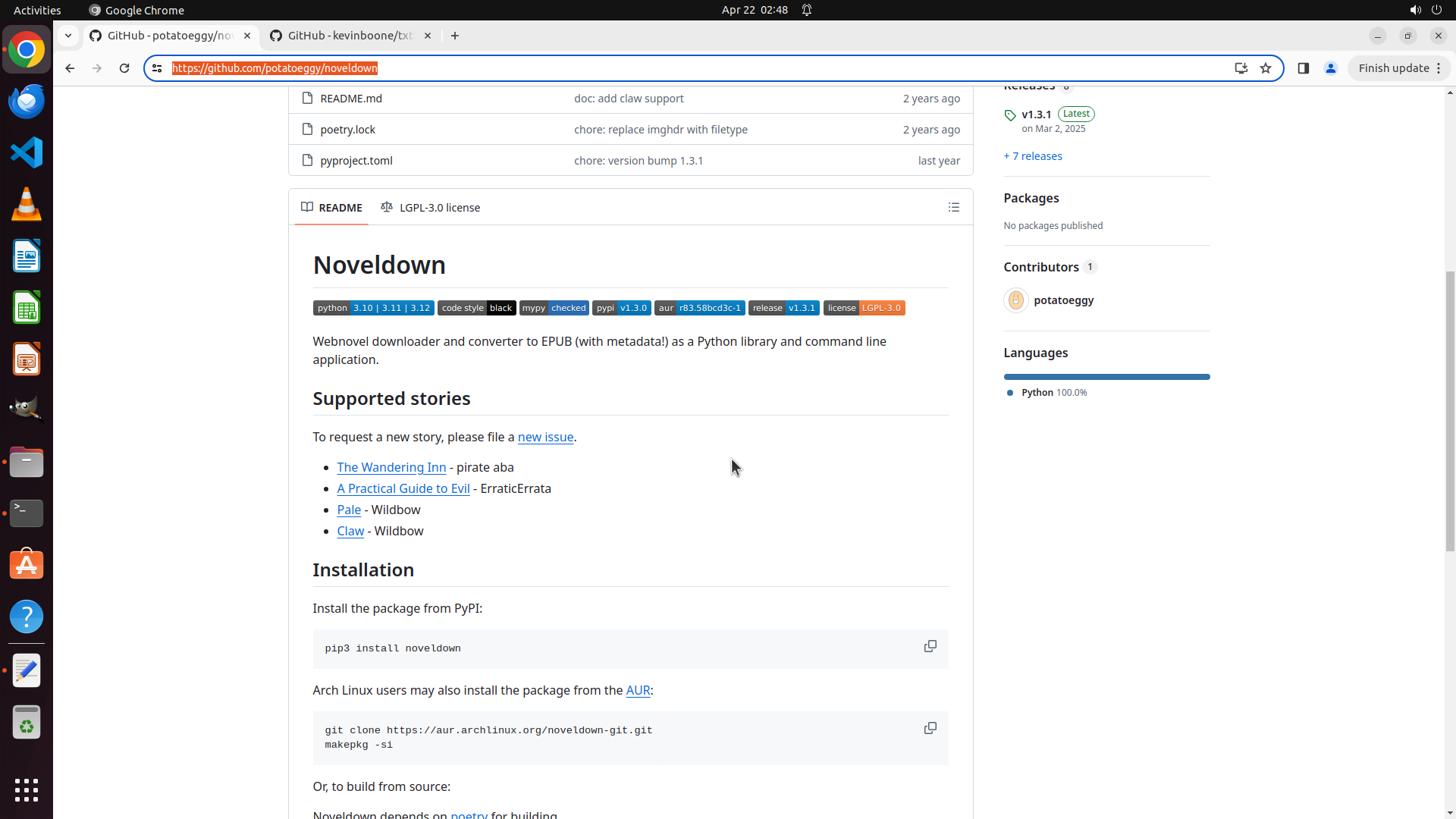The height and width of the screenshot is (819, 1456).
Task: Open the pyproject.toml file
Action: 356,161
